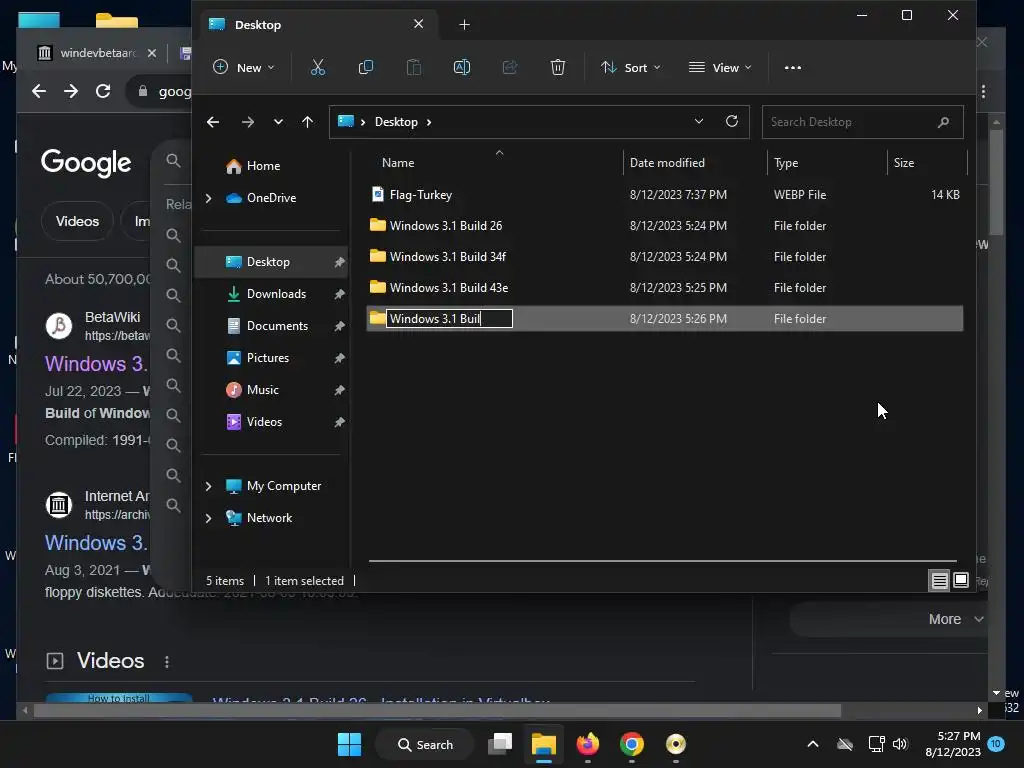Open Firefox from the taskbar
Screen dimensions: 1024x768
coord(588,744)
